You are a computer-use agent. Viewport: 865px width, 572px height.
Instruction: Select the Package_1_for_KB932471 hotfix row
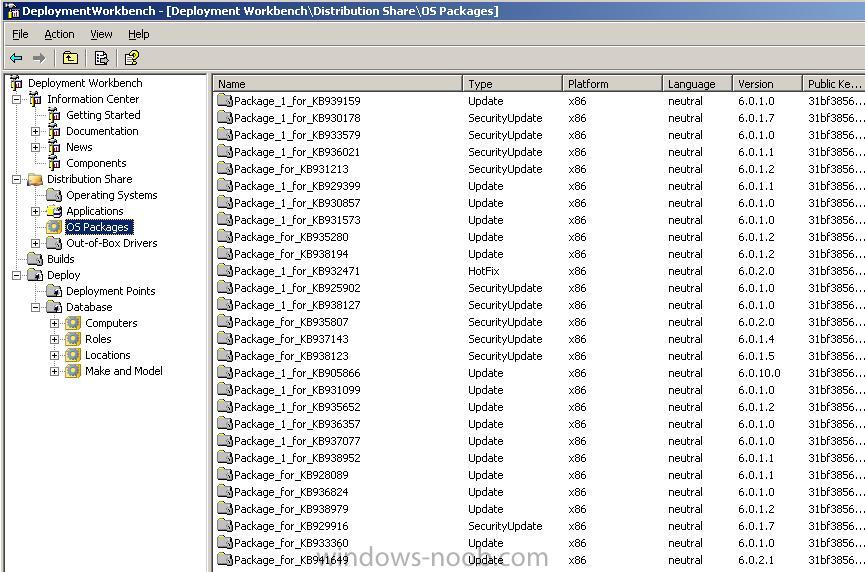[541, 271]
